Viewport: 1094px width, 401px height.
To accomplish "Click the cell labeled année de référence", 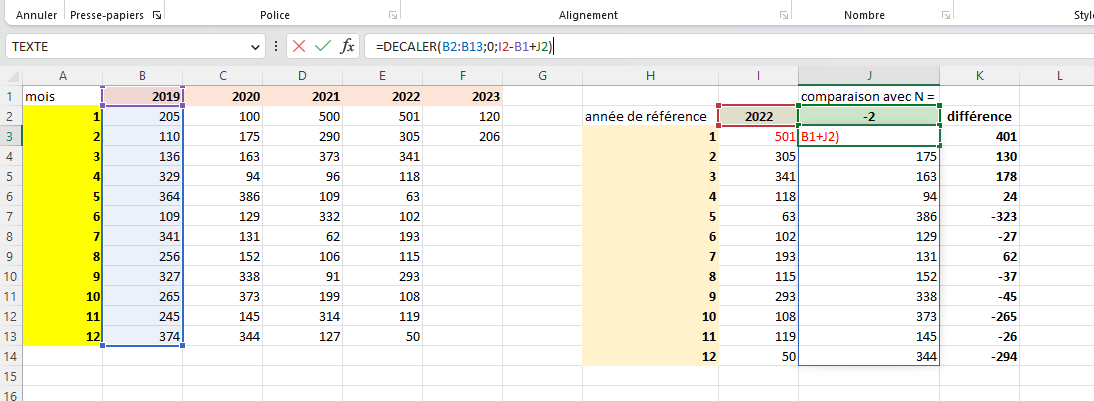I will click(650, 117).
